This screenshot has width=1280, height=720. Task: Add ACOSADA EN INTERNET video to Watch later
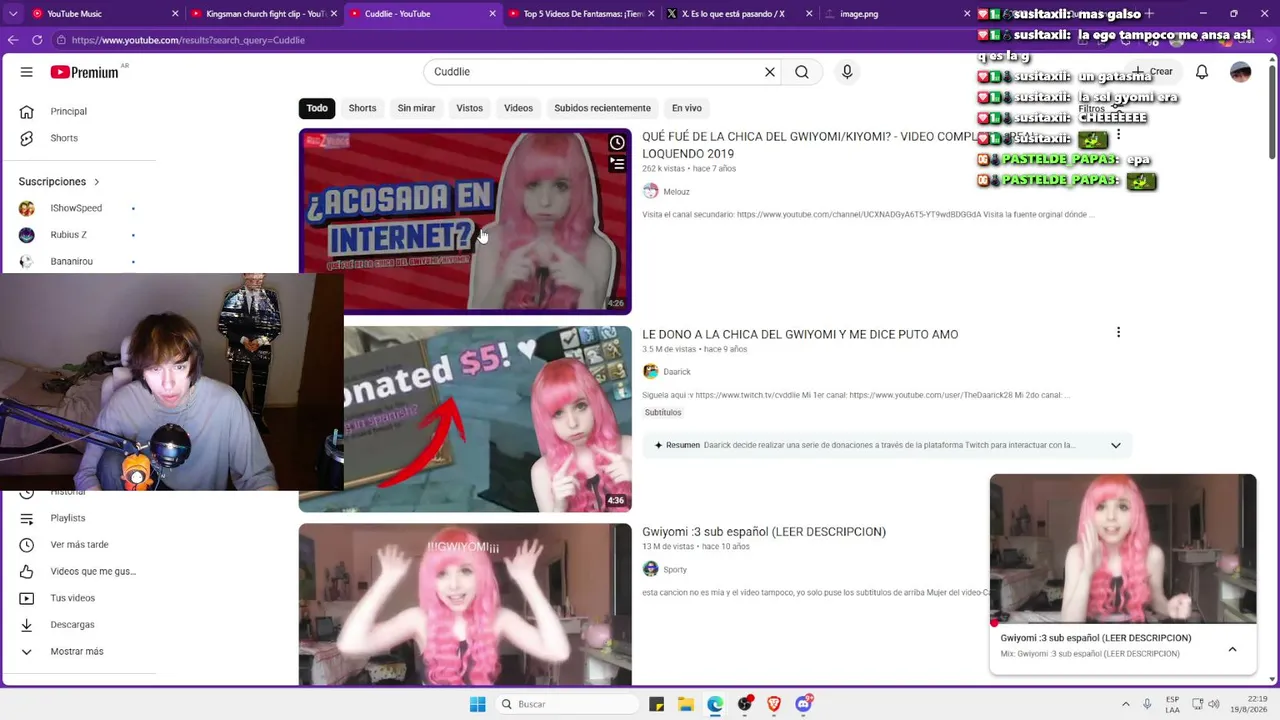[x=617, y=143]
